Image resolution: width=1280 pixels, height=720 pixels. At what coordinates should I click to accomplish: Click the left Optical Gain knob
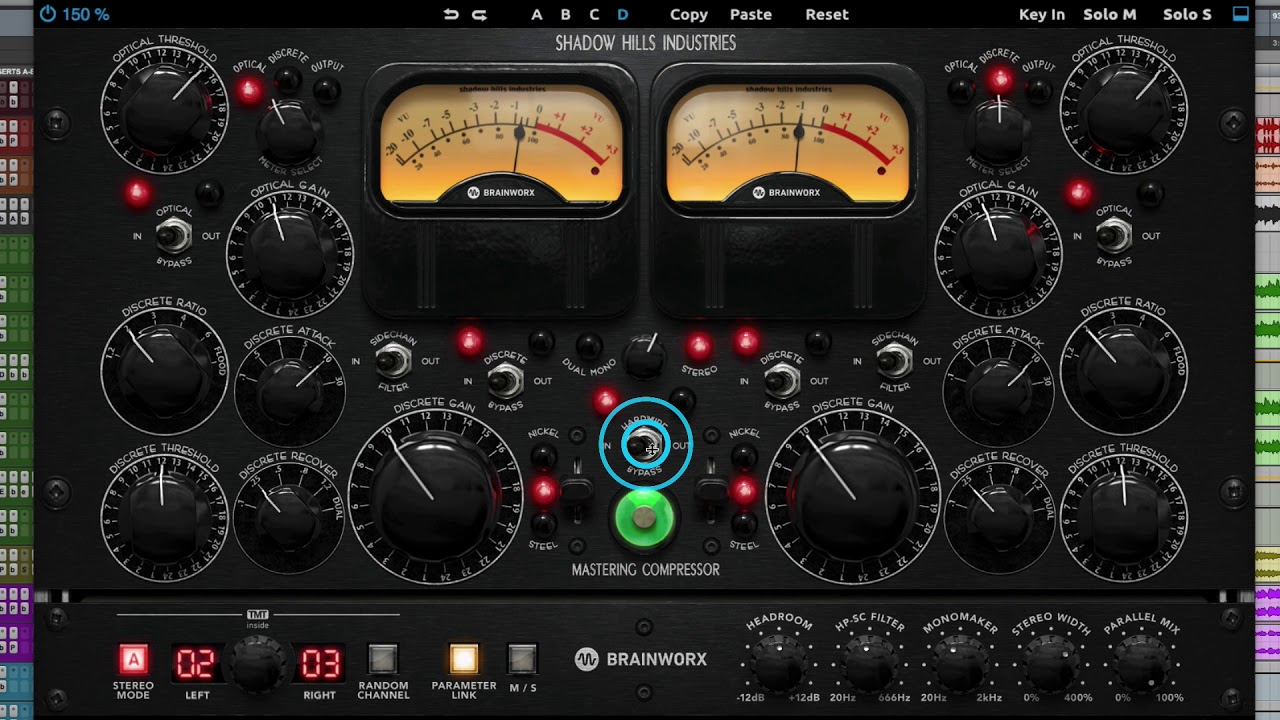coord(290,256)
